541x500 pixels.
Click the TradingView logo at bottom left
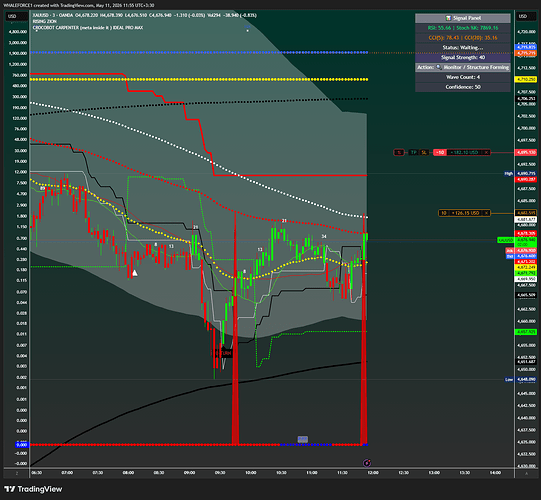tap(33, 489)
